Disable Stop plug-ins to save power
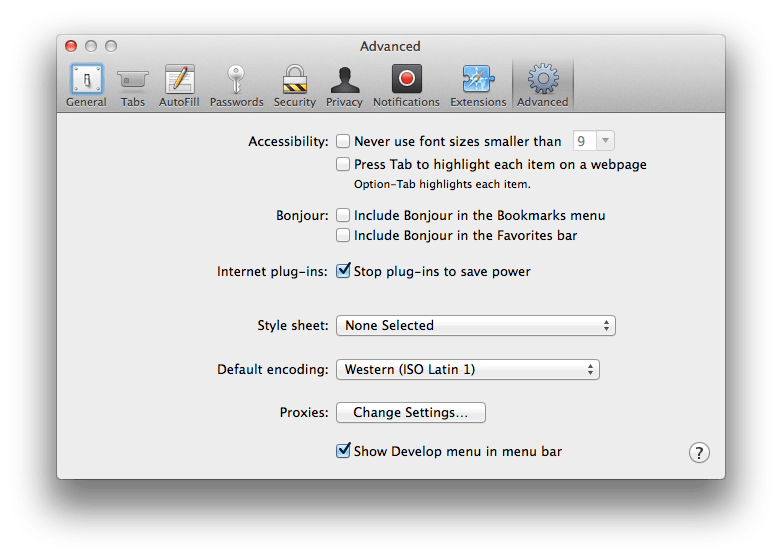The height and width of the screenshot is (558, 782). coord(343,271)
